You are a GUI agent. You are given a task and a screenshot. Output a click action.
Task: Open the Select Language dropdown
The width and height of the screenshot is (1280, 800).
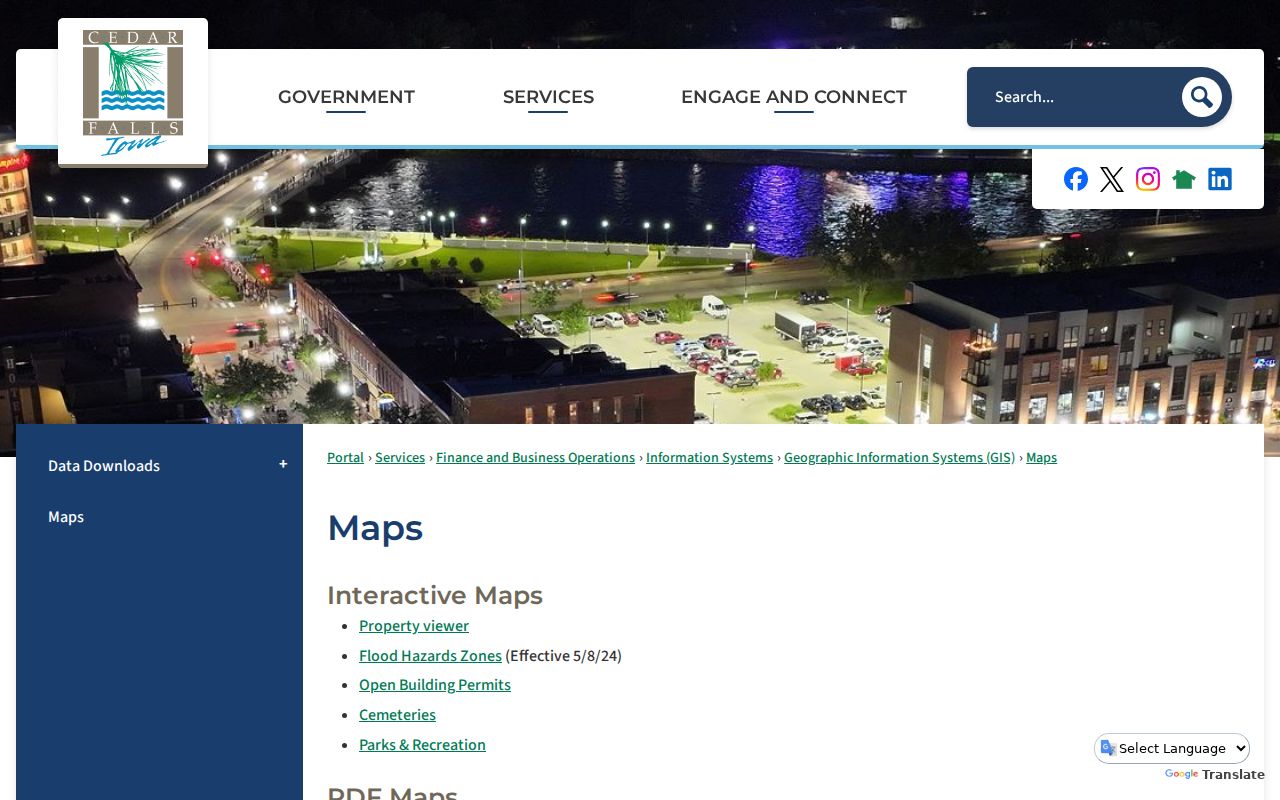[1172, 748]
